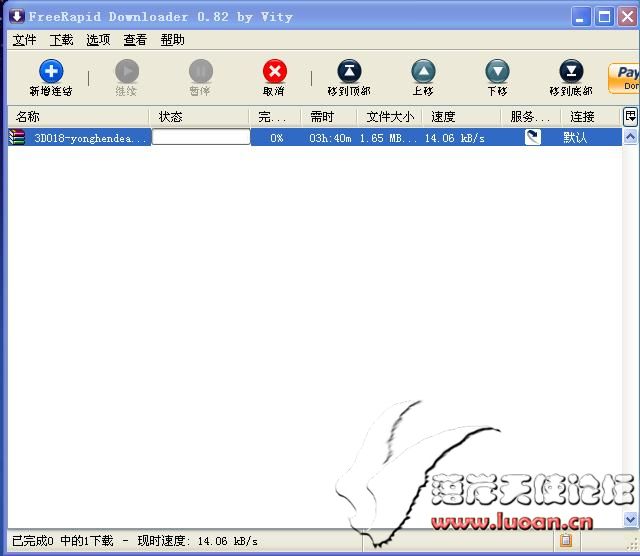
Task: Move item up with 上移
Action: (x=423, y=78)
